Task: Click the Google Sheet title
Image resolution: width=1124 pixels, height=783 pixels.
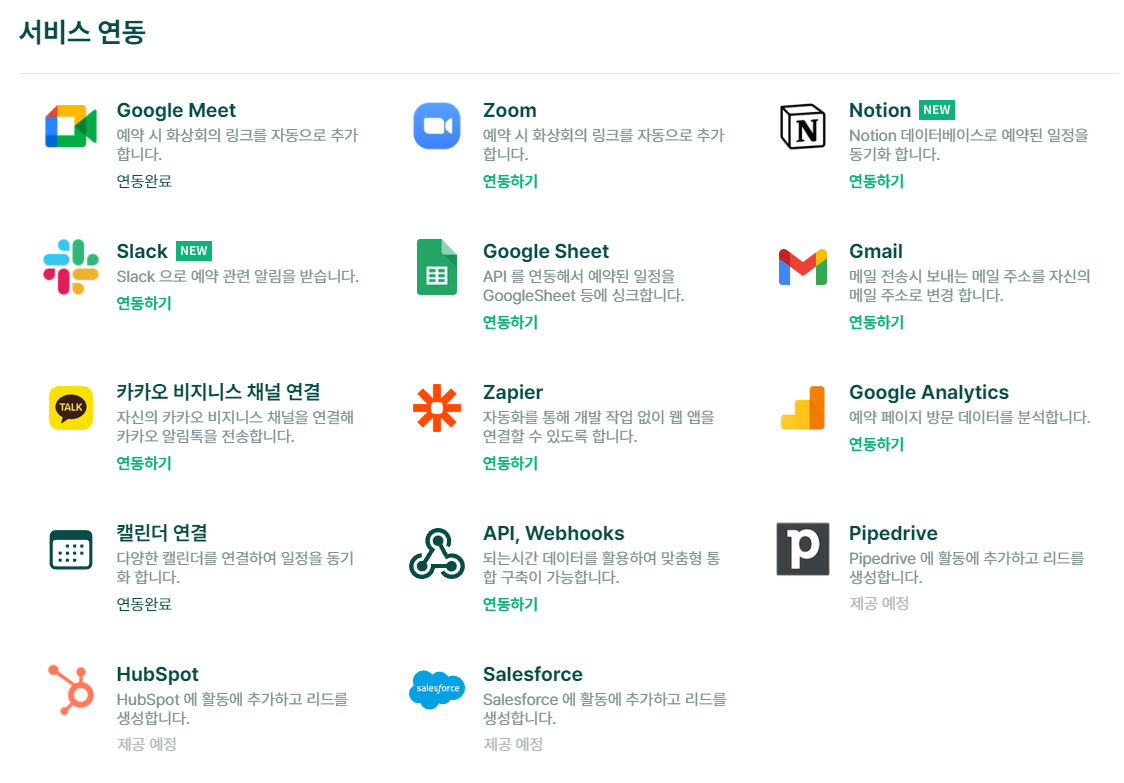Action: pyautogui.click(x=546, y=252)
